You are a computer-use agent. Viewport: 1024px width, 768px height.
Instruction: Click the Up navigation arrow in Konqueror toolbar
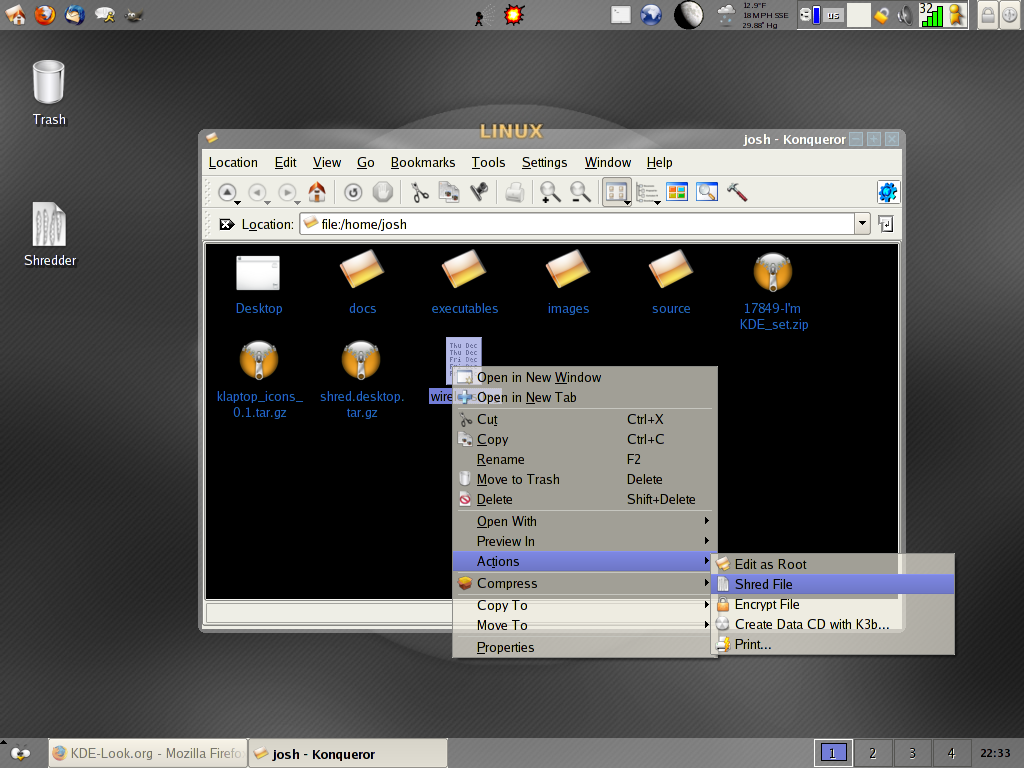(227, 192)
